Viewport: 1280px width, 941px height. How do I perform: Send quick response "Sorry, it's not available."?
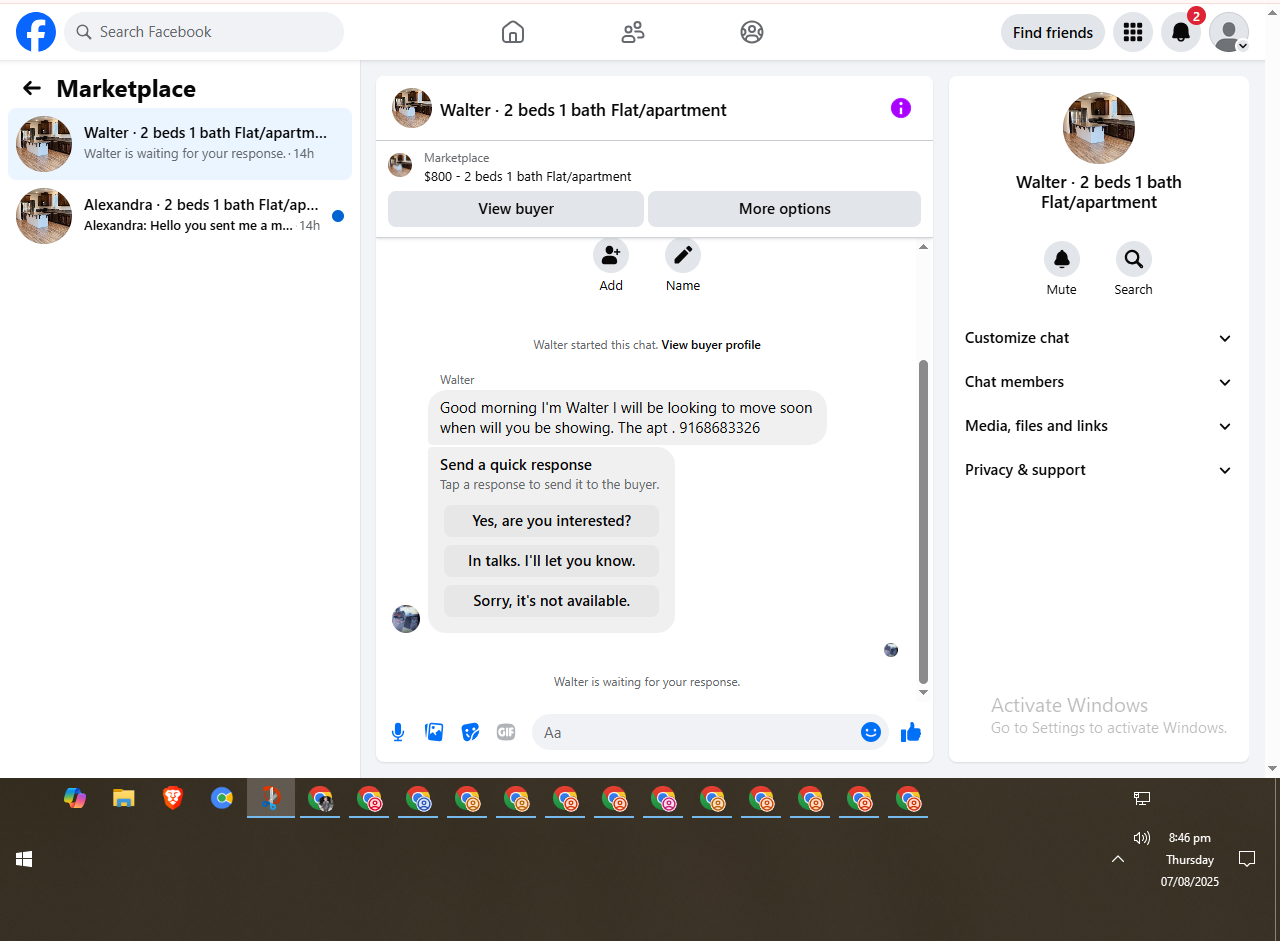point(552,601)
